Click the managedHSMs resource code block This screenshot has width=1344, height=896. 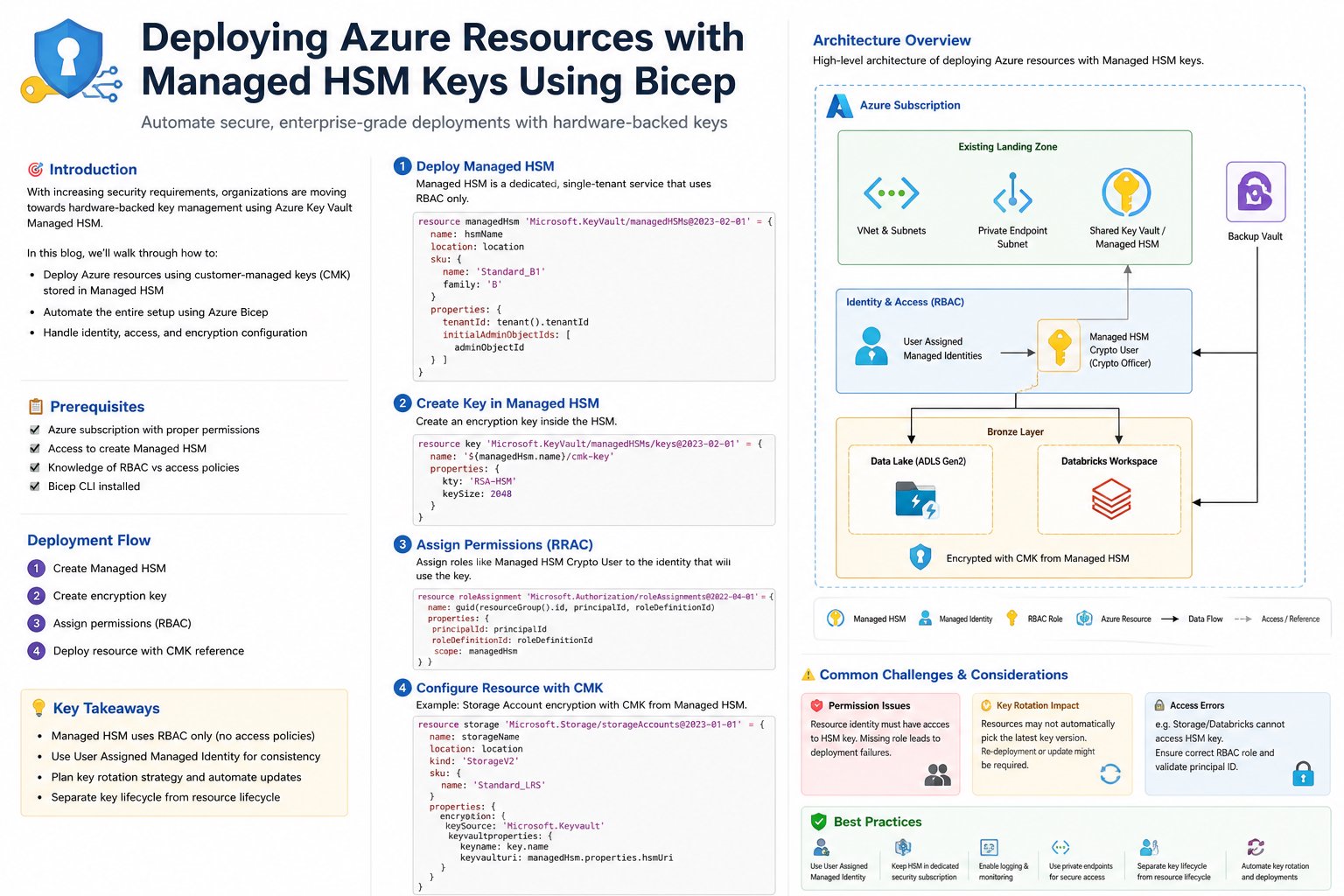coord(594,297)
